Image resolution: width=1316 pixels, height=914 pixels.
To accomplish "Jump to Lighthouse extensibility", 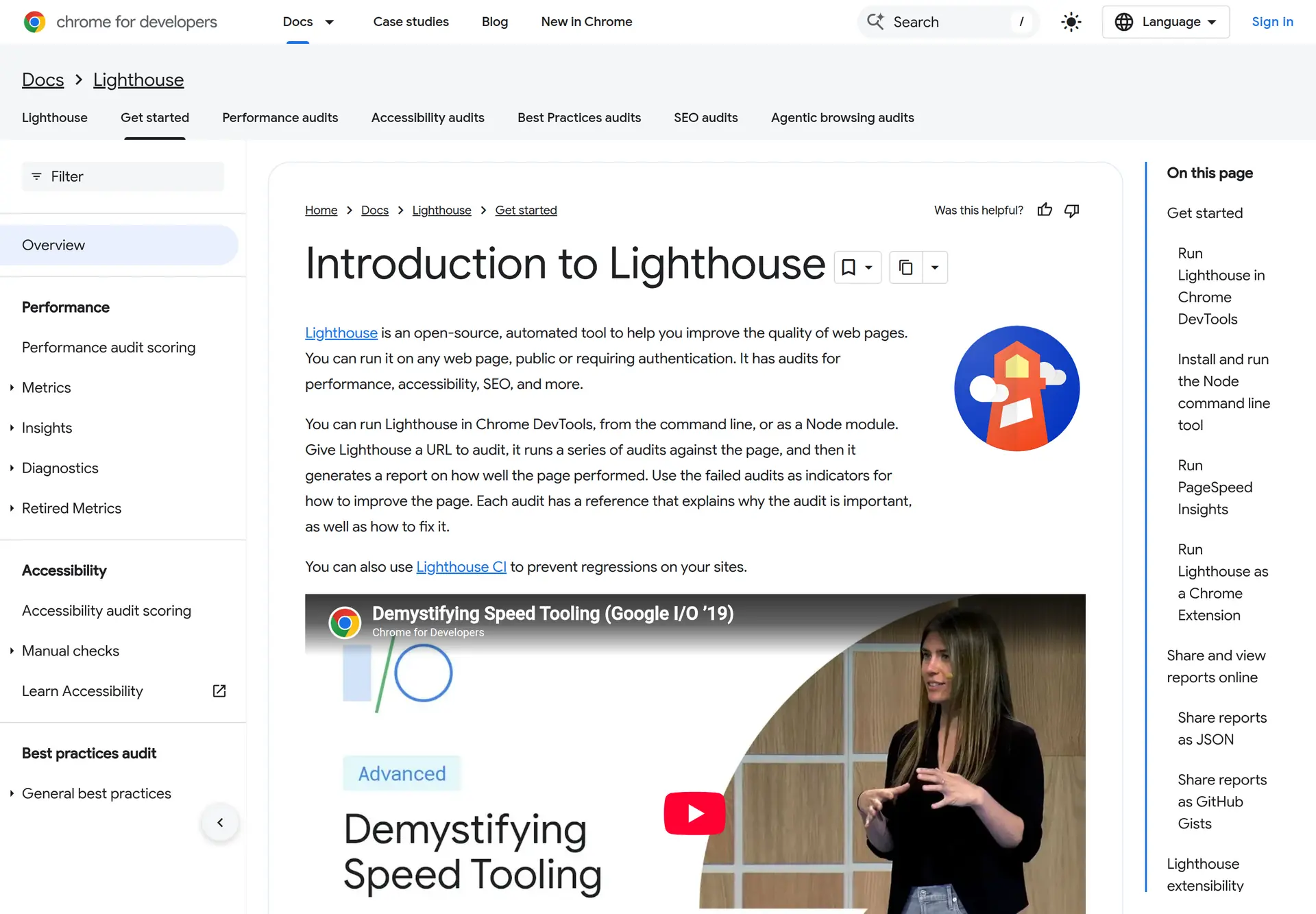I will [1205, 875].
